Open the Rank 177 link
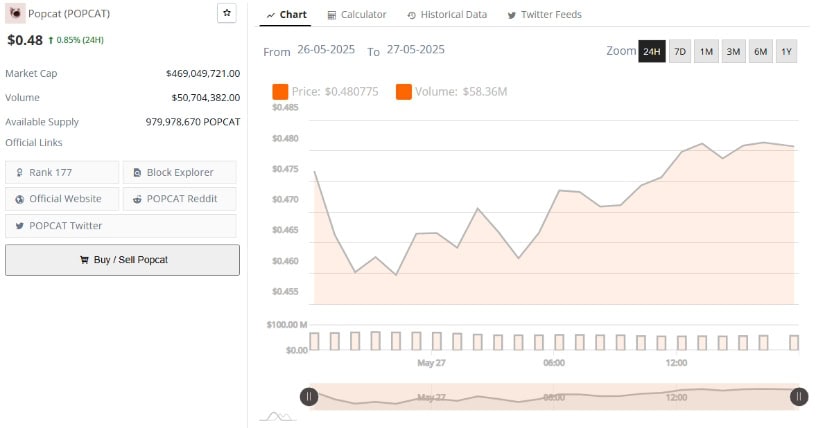The width and height of the screenshot is (825, 428). [x=62, y=173]
